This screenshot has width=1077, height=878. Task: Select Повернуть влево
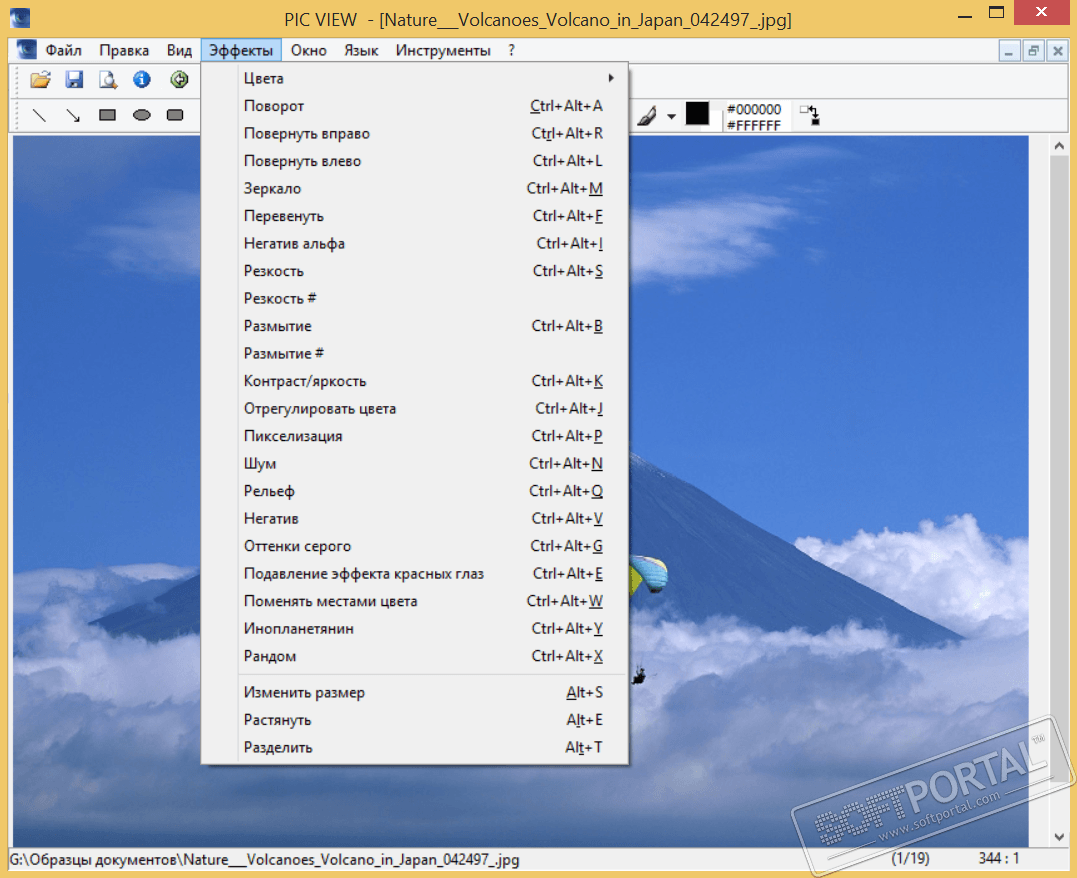tap(415, 161)
